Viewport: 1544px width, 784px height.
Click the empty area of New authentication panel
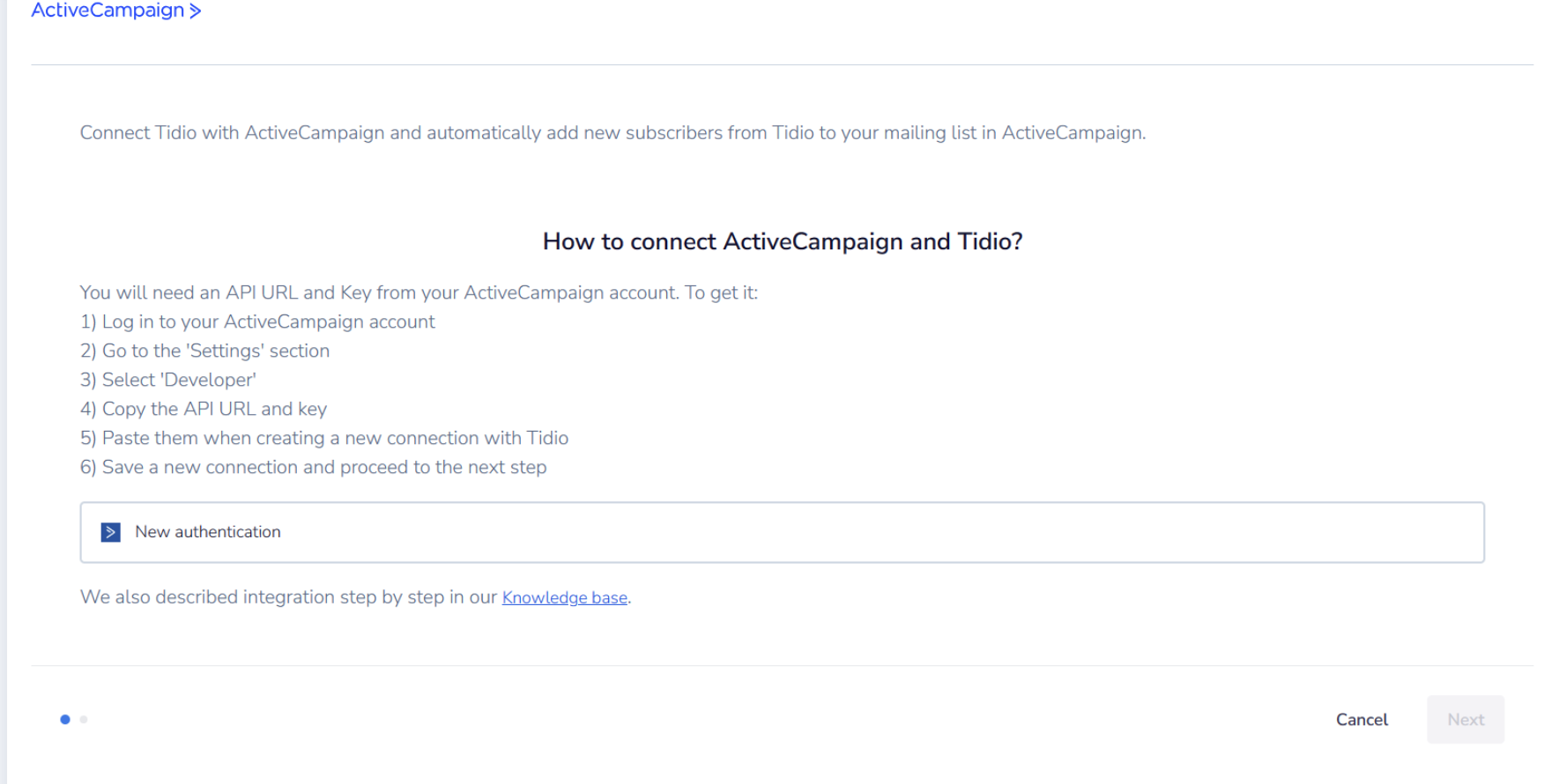point(881,532)
